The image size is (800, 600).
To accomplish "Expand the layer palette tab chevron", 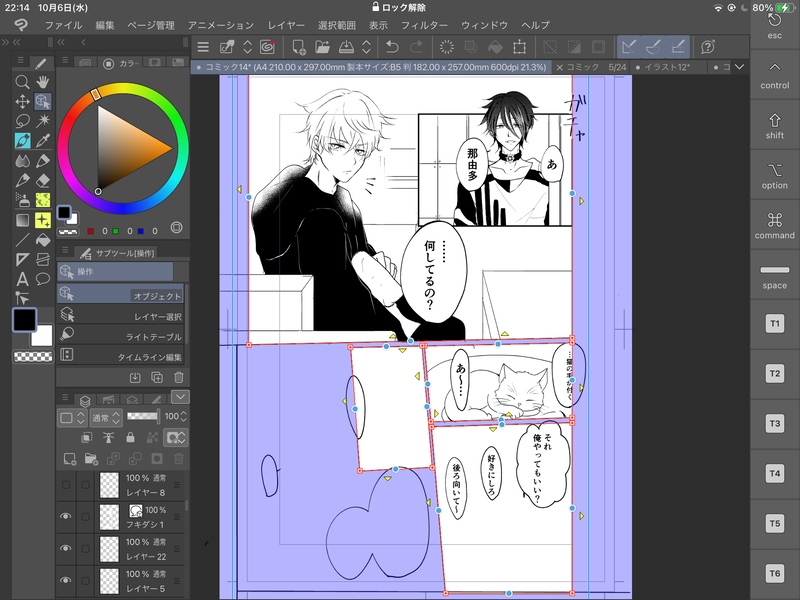I will point(180,396).
